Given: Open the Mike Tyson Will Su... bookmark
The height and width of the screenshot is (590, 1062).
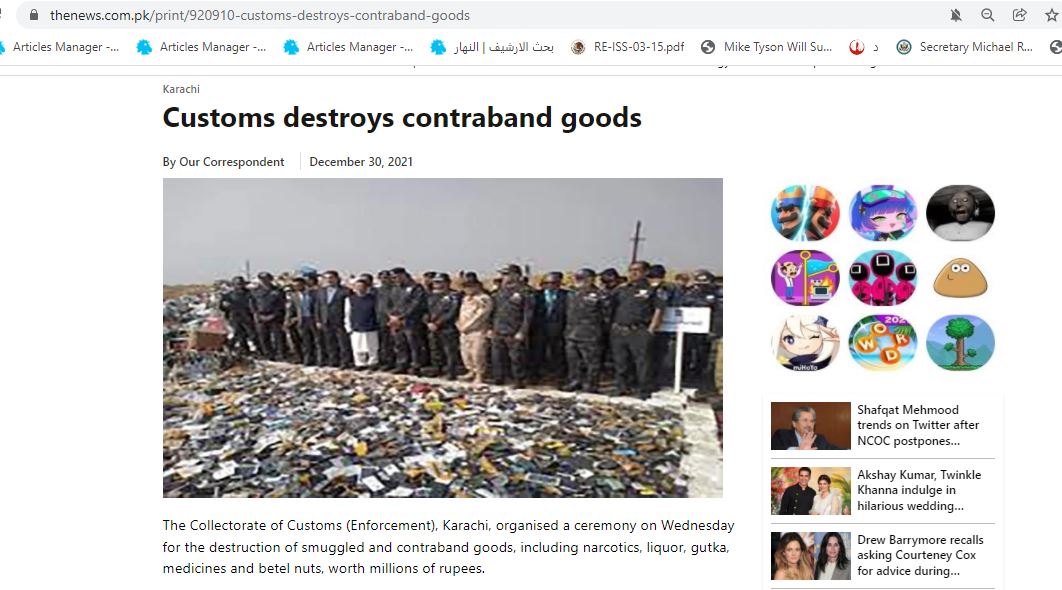Looking at the screenshot, I should point(767,47).
